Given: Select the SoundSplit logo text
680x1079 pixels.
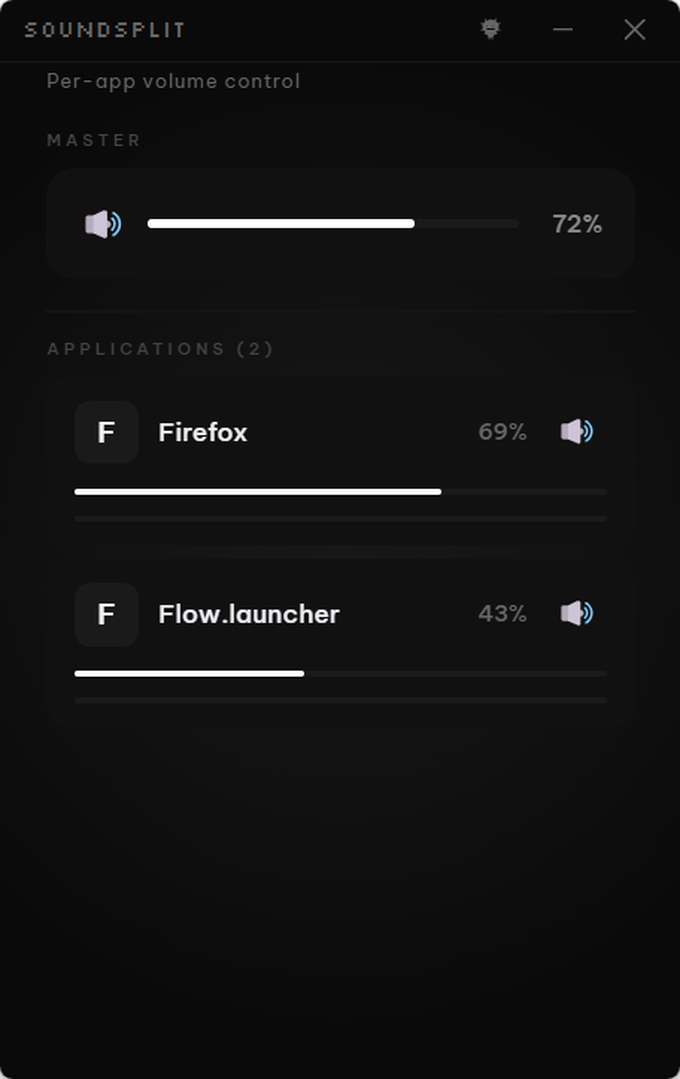Looking at the screenshot, I should click(x=105, y=29).
